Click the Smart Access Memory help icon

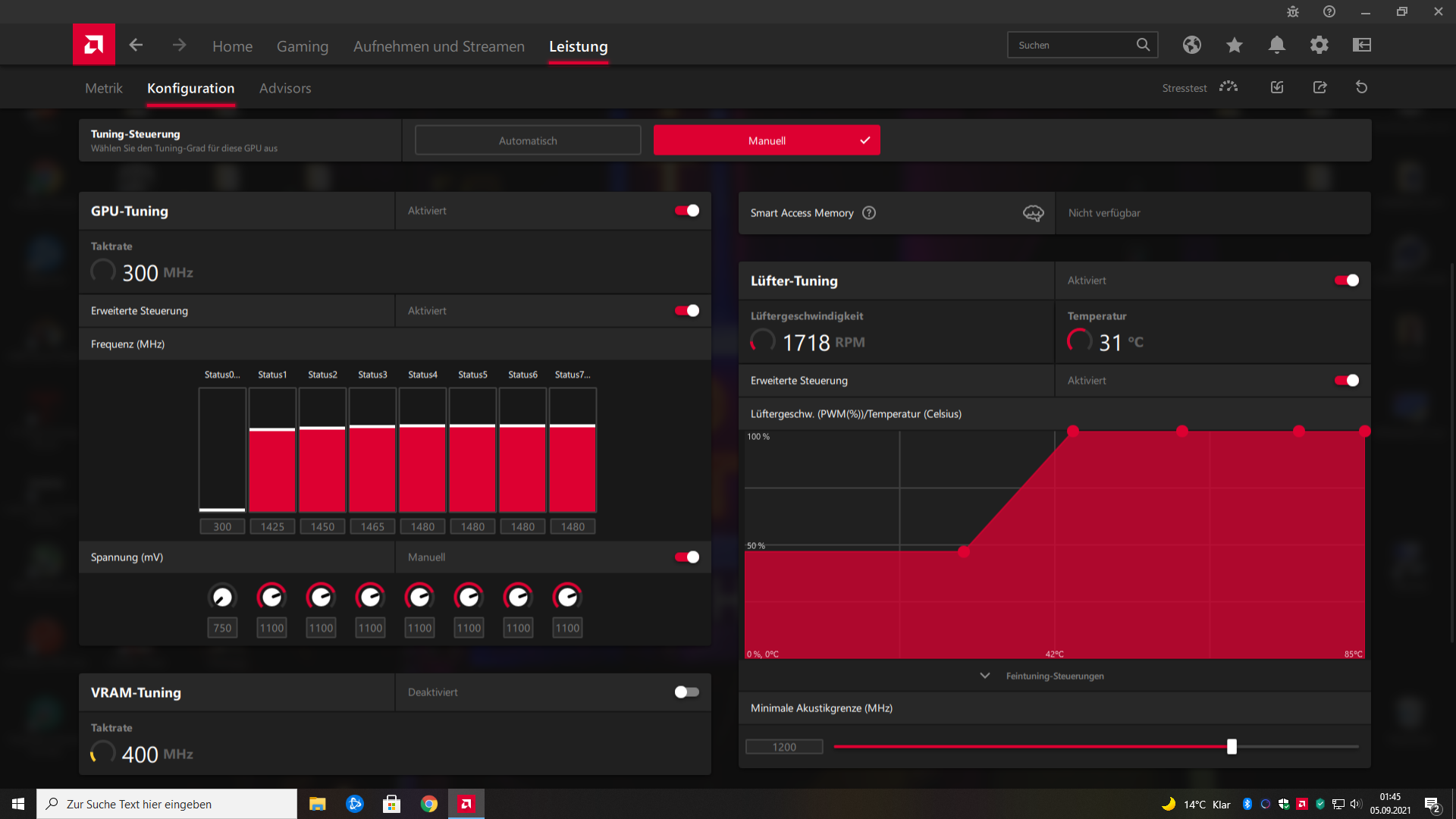(x=869, y=213)
